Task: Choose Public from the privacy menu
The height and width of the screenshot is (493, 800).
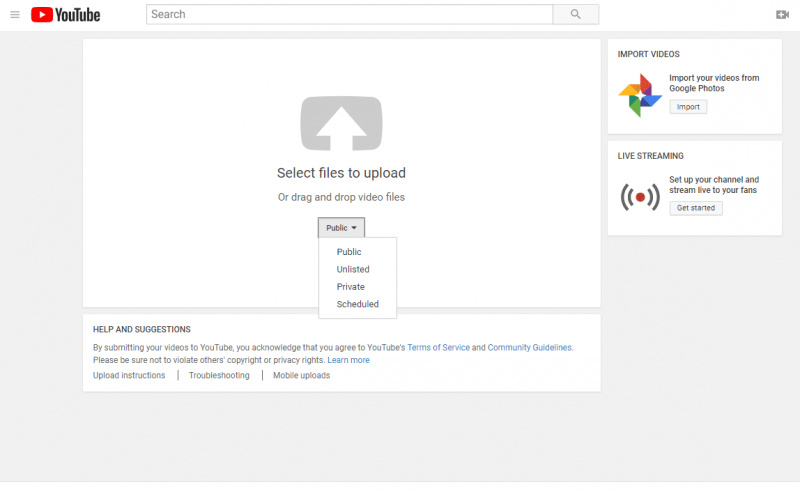Action: (x=349, y=252)
